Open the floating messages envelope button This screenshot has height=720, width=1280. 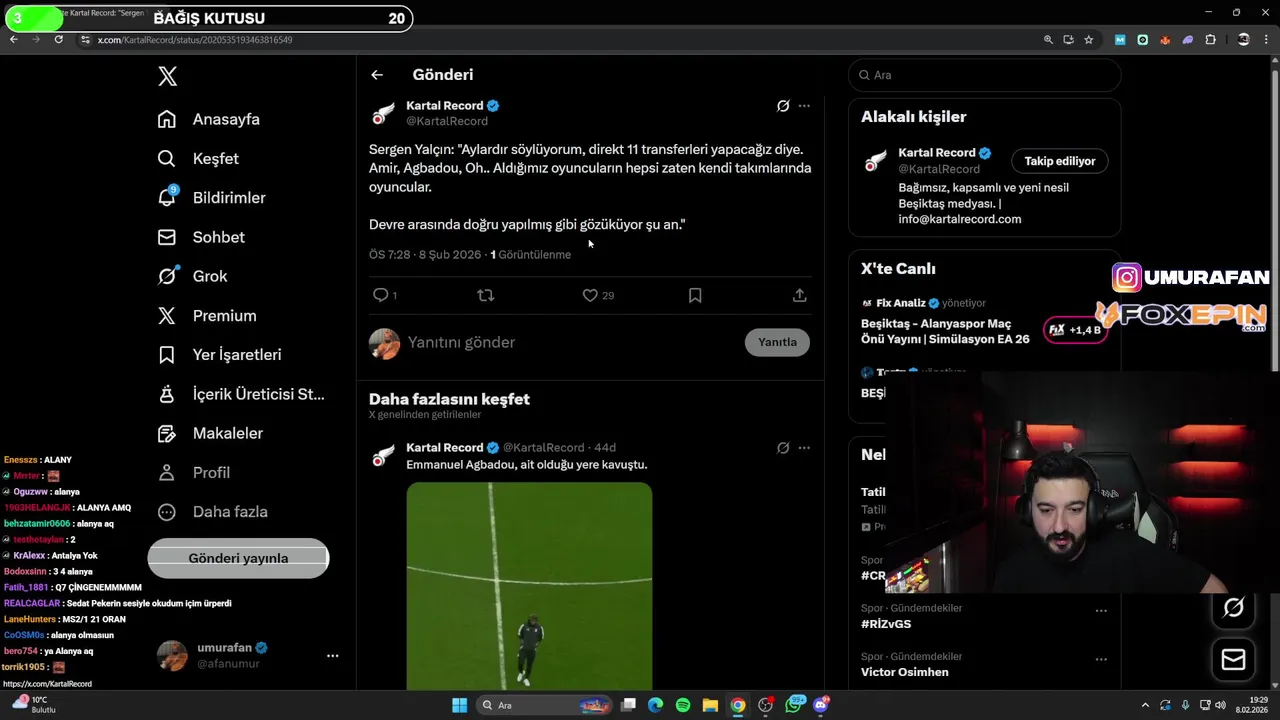coord(1233,660)
